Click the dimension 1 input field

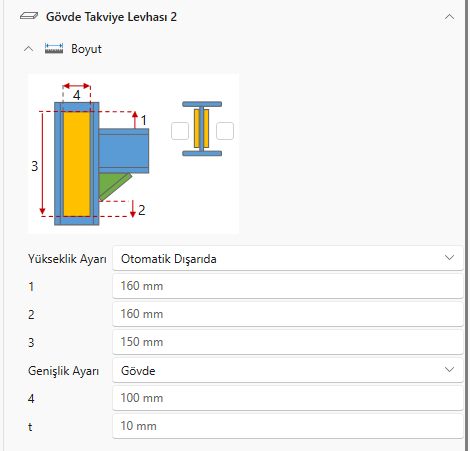tap(288, 286)
